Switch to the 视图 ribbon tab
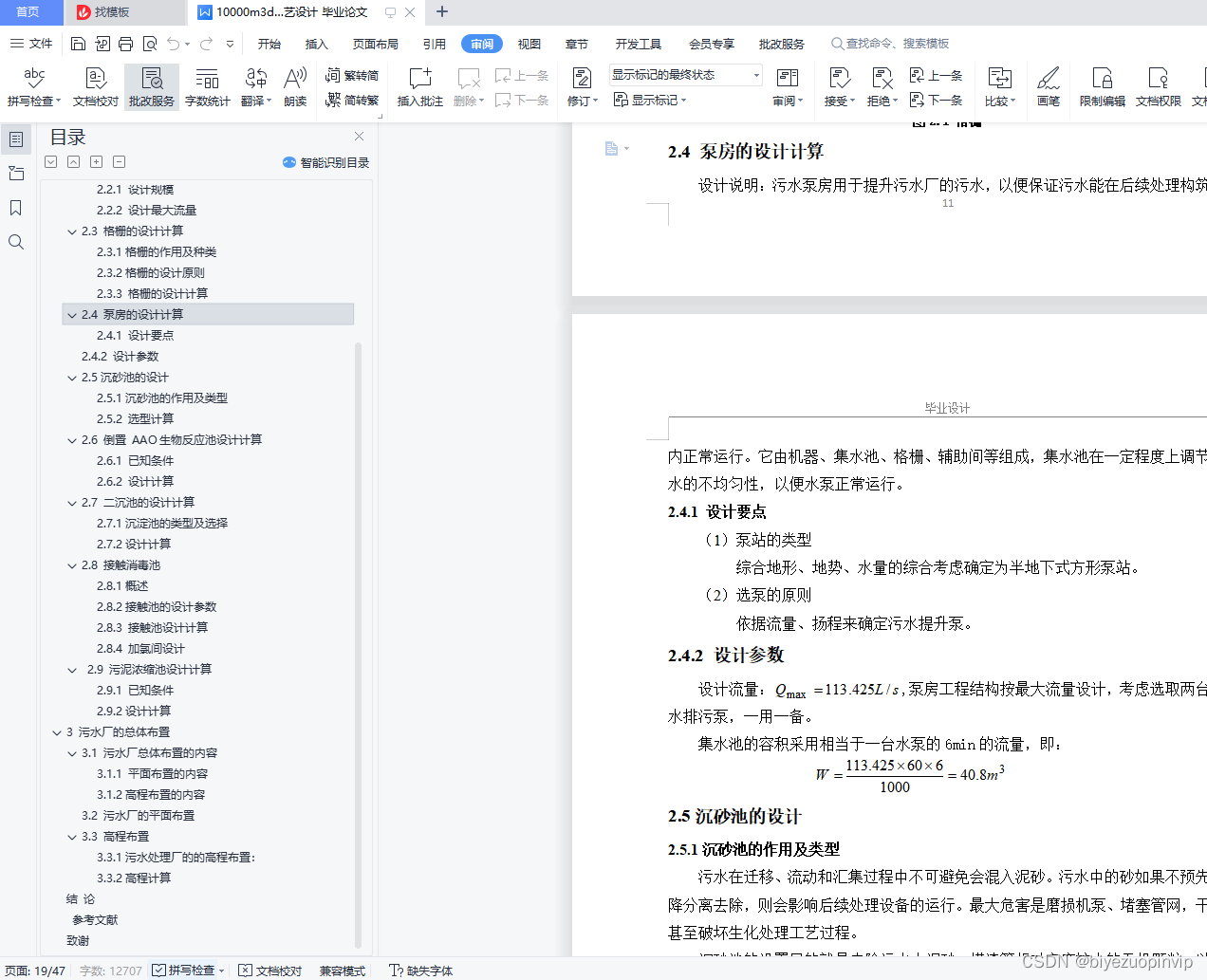Viewport: 1207px width, 980px height. [529, 44]
